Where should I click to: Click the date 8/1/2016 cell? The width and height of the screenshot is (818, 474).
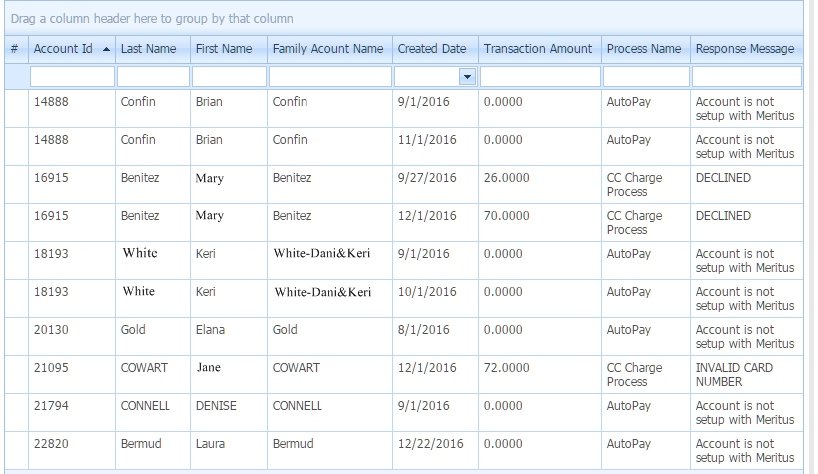tap(435, 337)
